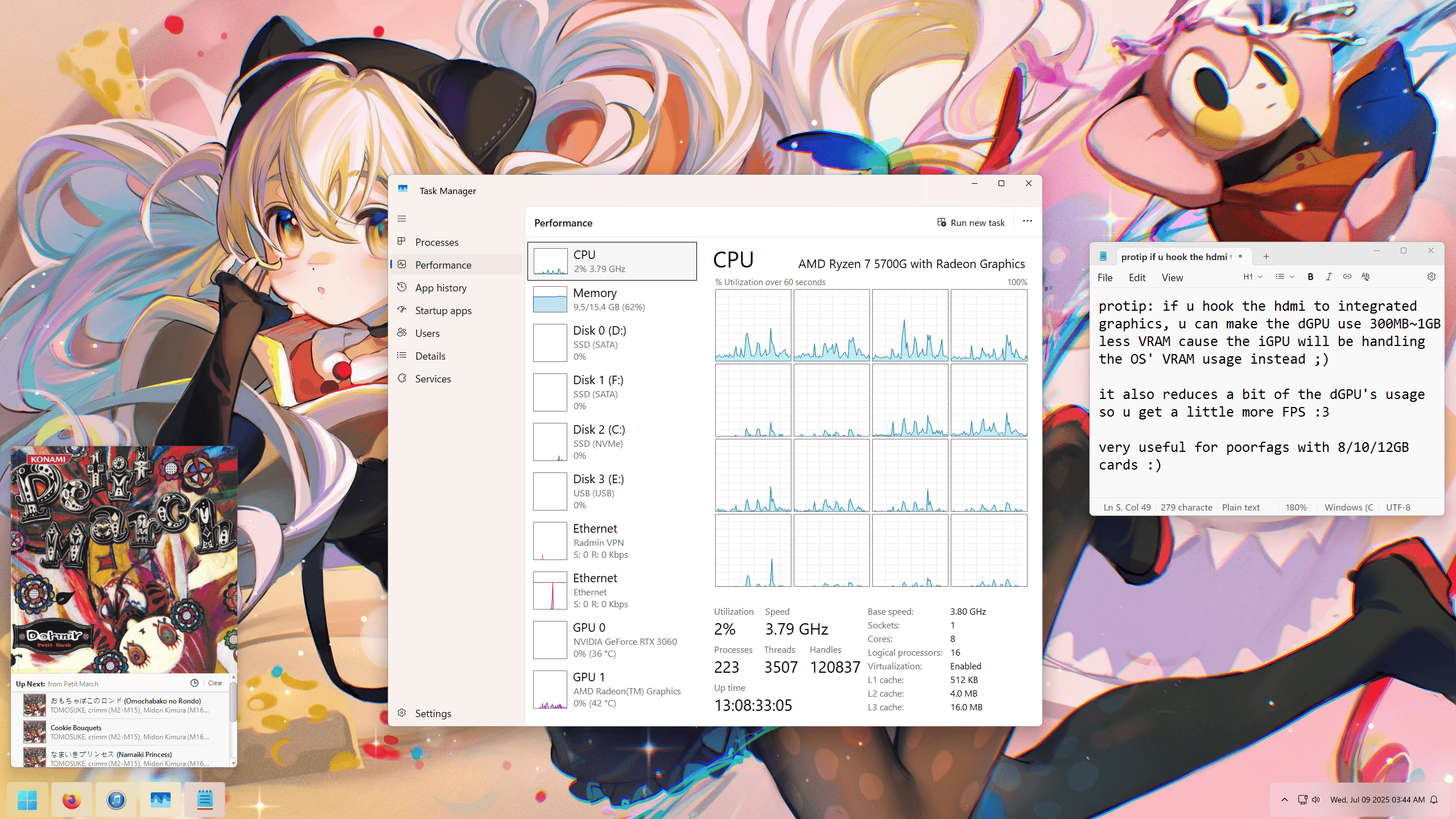Open Notepad Edit menu
Image resolution: width=1456 pixels, height=819 pixels.
1137,278
